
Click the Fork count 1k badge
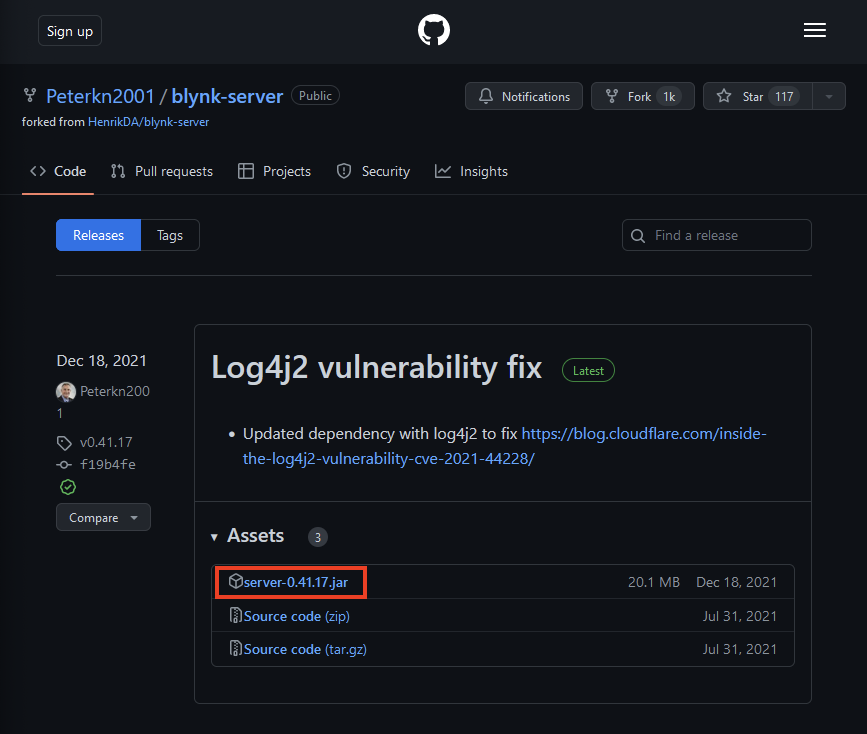pos(669,97)
